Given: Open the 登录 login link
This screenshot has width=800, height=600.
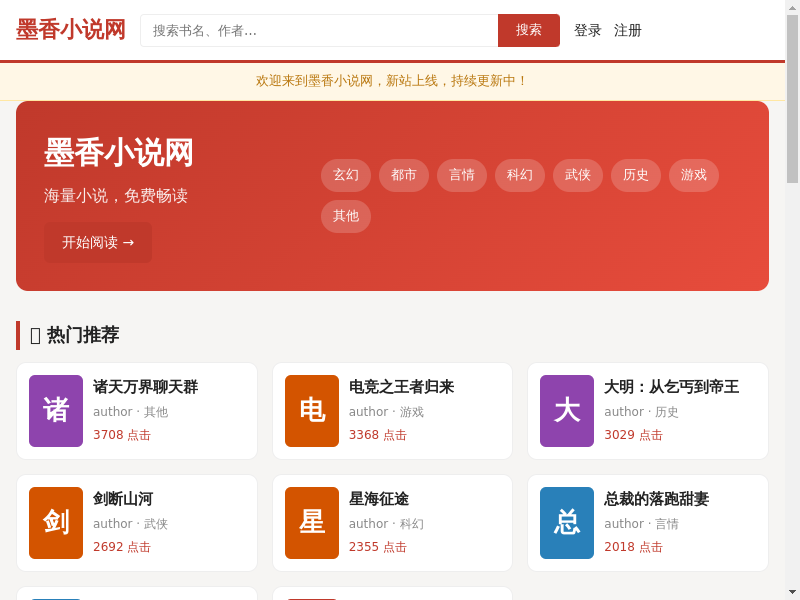Looking at the screenshot, I should [587, 31].
